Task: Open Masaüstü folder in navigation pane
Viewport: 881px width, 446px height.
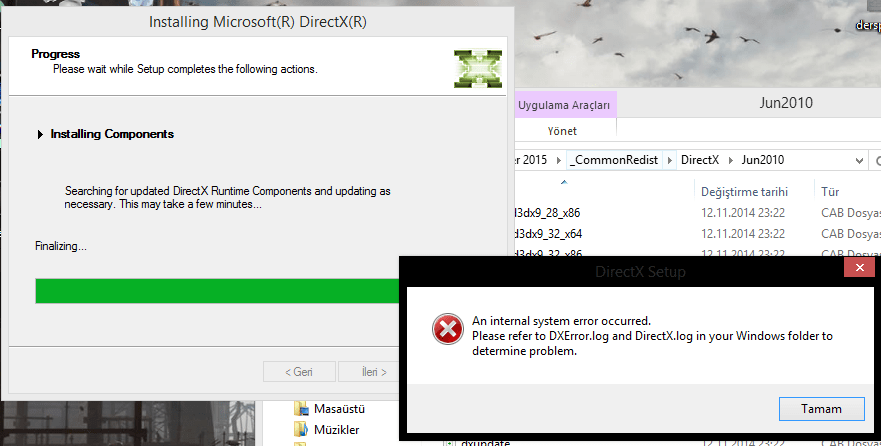Action: (339, 409)
